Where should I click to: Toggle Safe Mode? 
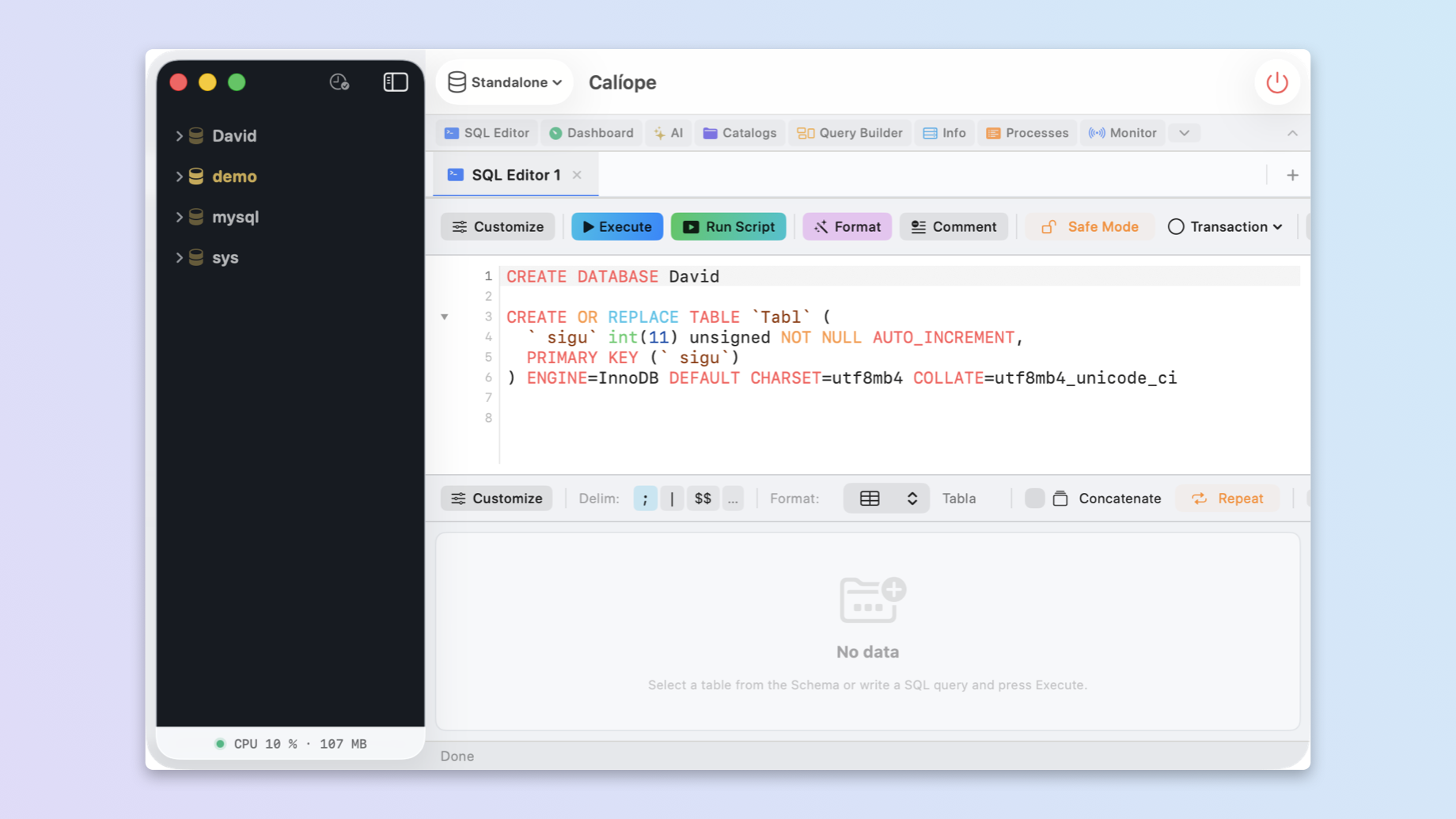click(1090, 227)
